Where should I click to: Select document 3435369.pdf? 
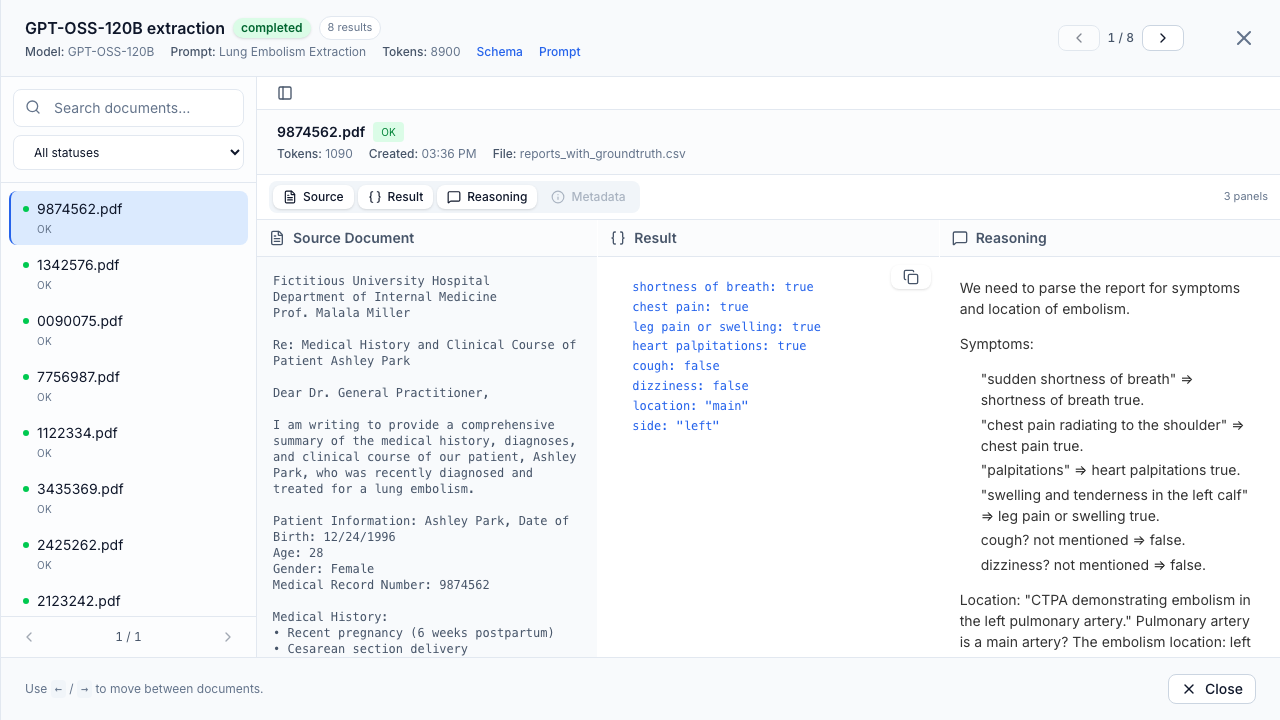(128, 498)
